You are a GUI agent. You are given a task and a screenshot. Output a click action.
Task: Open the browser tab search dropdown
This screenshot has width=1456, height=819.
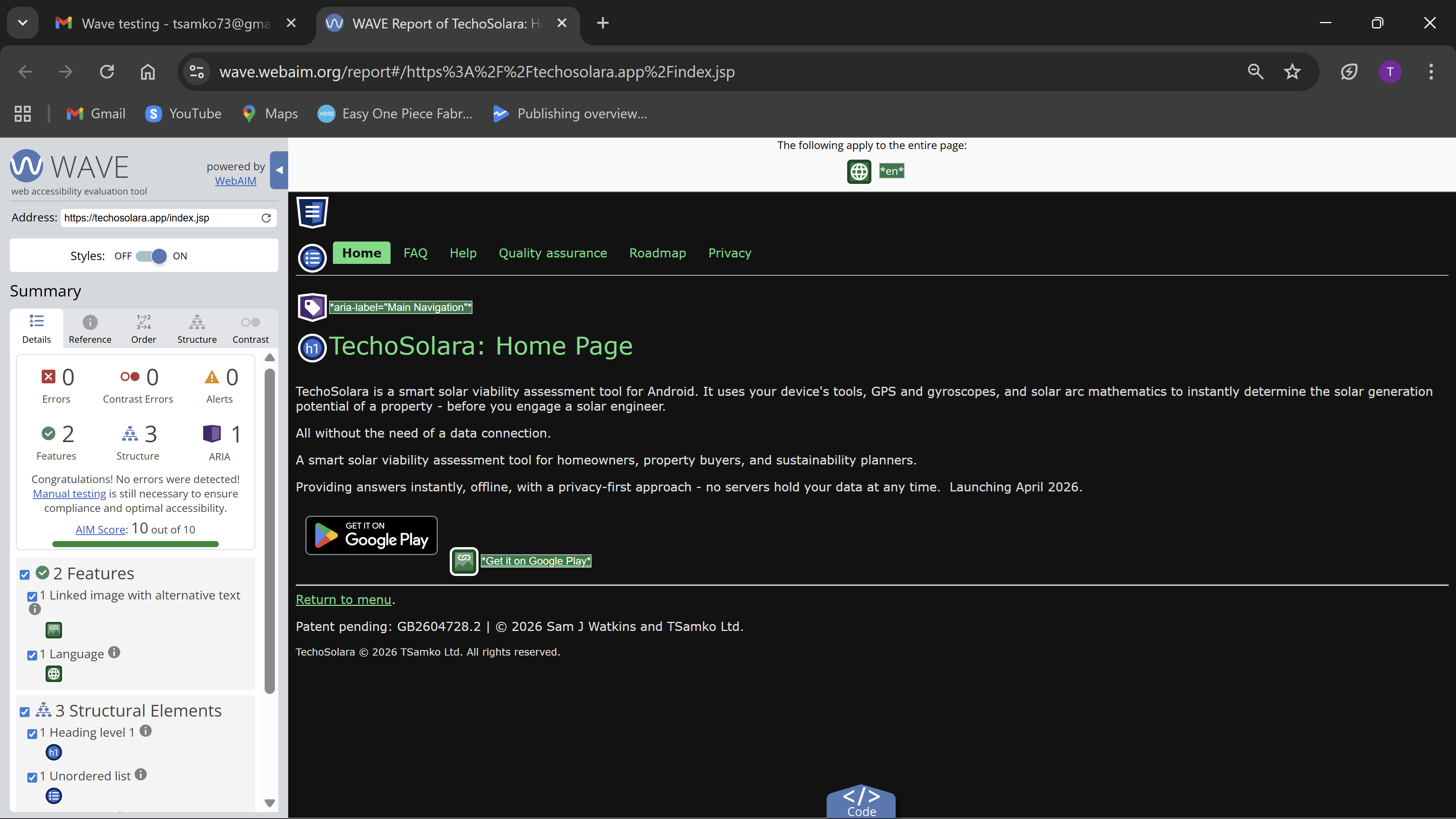(x=23, y=23)
